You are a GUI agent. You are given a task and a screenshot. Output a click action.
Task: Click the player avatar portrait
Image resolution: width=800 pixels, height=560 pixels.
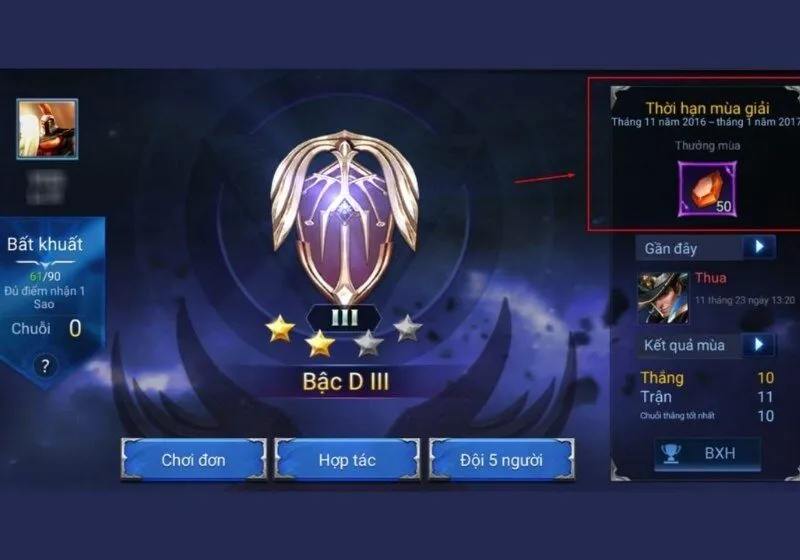click(x=47, y=129)
